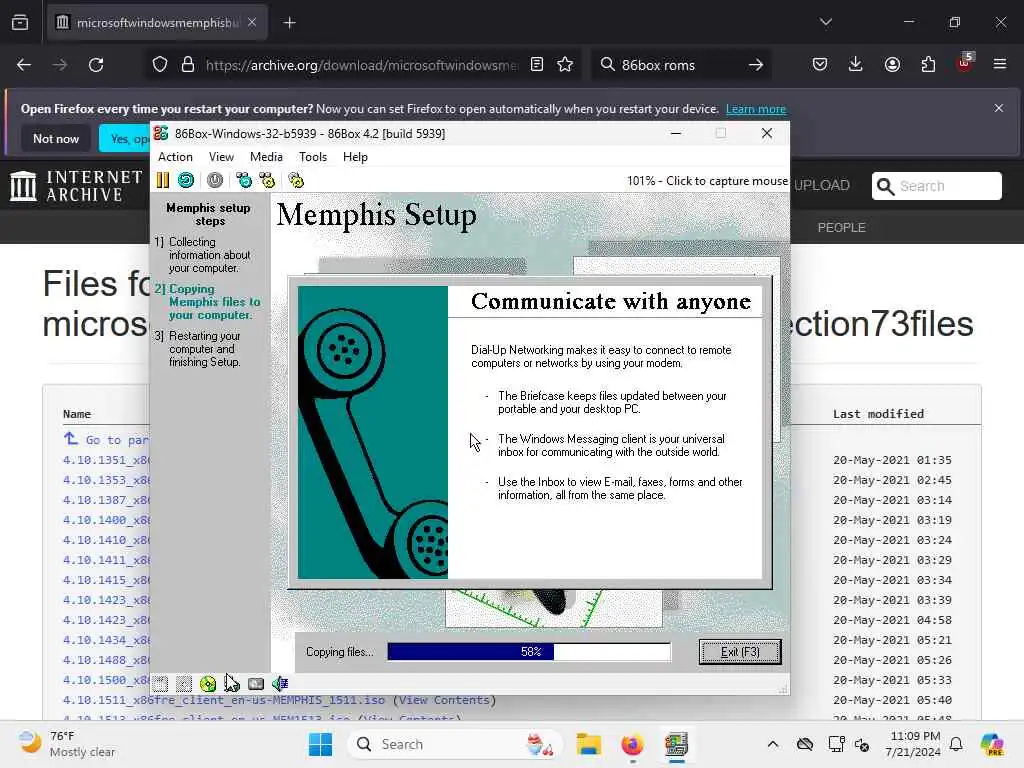
Task: Open the MEMPHIS_1511.iso file link
Action: [224, 699]
